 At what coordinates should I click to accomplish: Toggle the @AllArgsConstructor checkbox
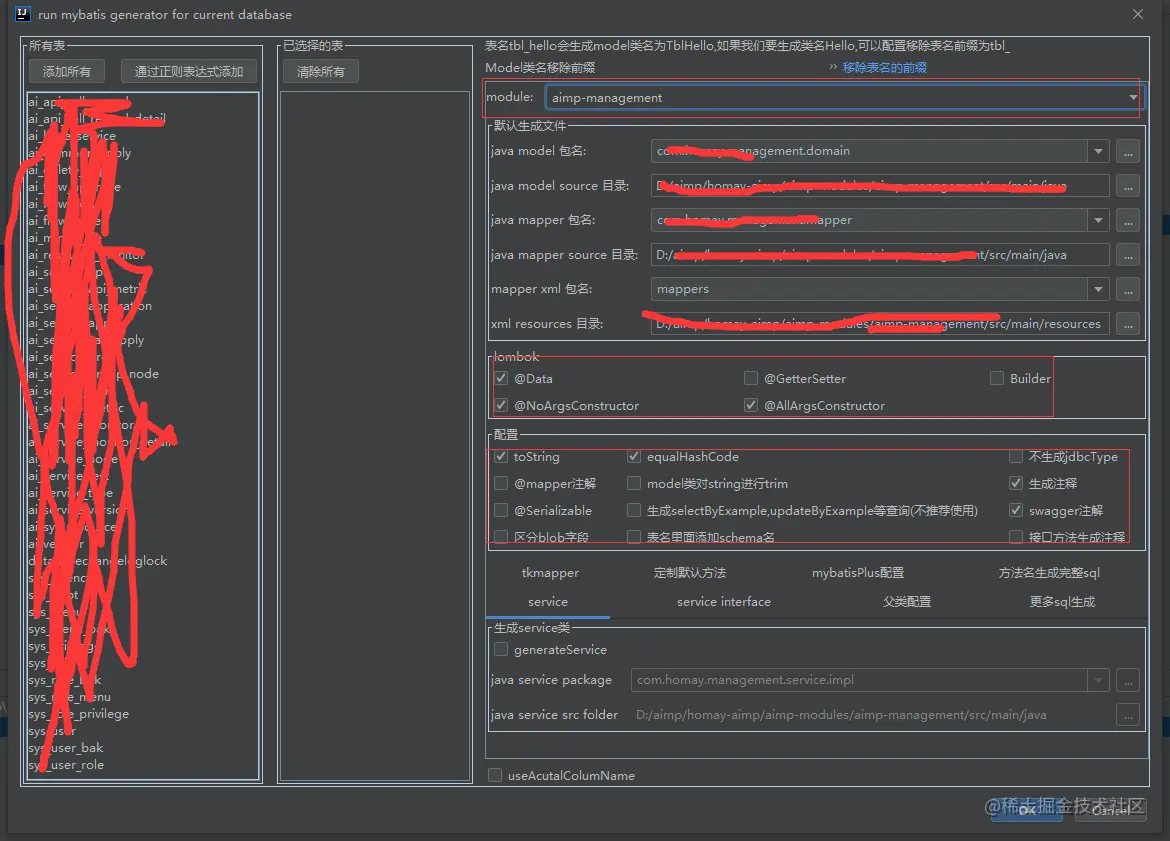[x=751, y=405]
